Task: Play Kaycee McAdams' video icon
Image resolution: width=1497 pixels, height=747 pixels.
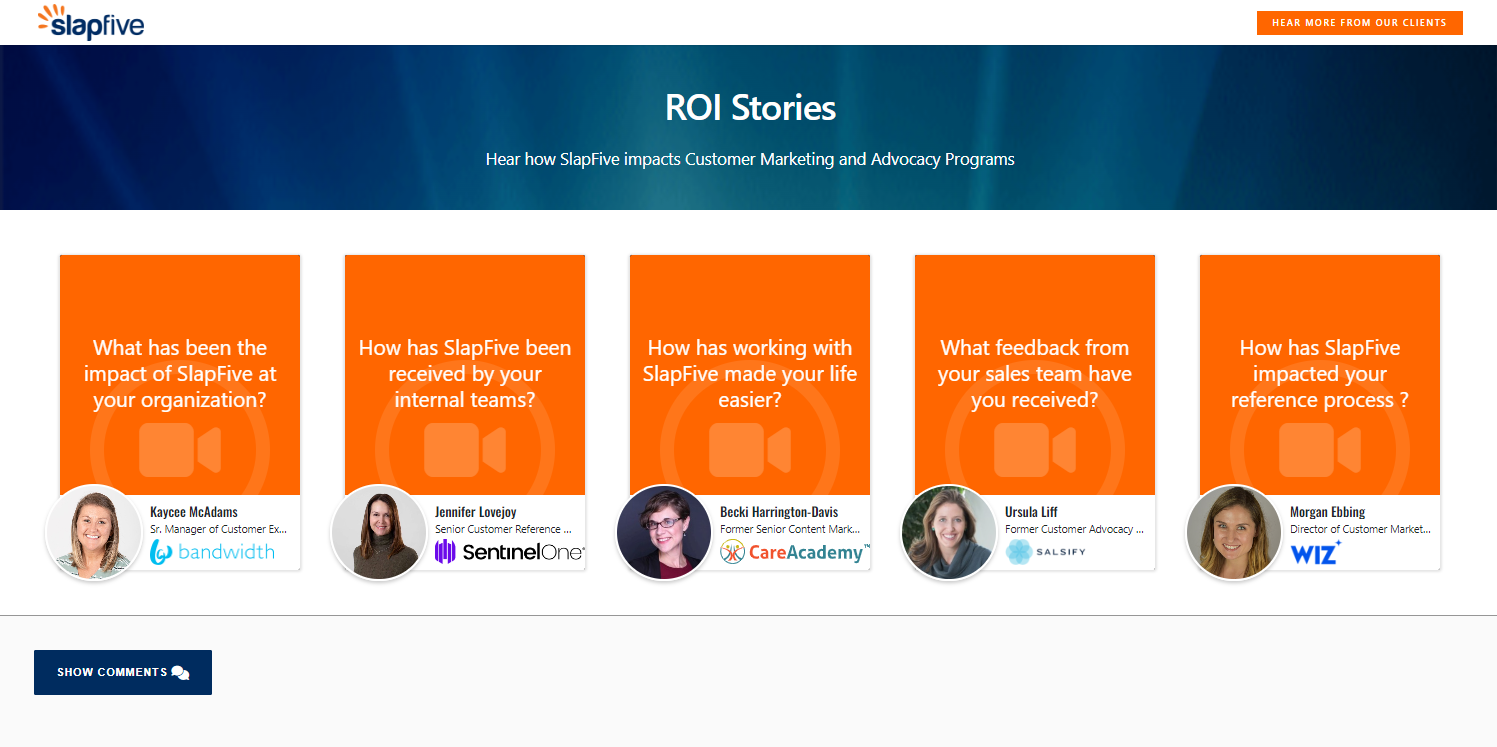Action: pos(180,450)
